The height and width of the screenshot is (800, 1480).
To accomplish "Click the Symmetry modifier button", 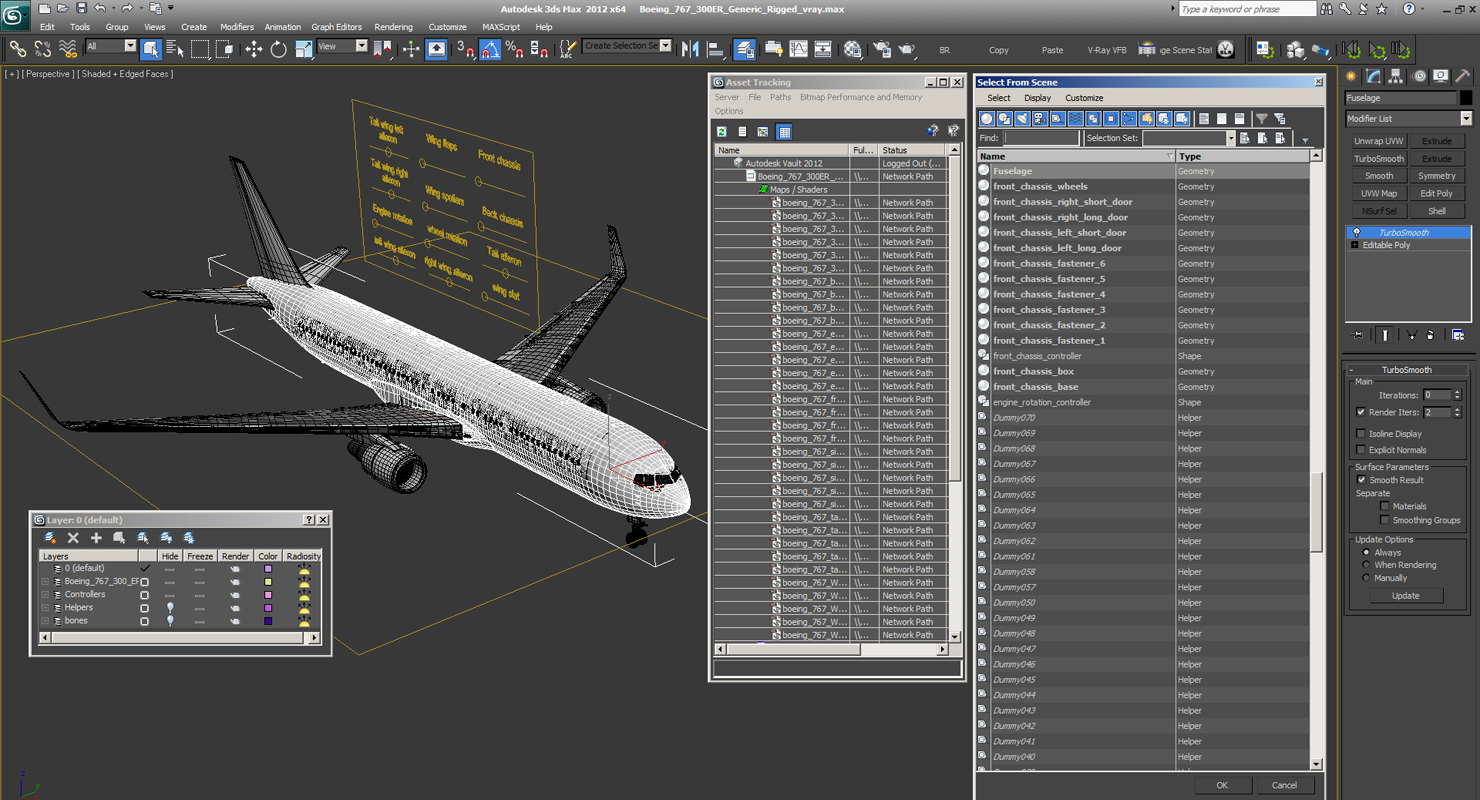I will pyautogui.click(x=1437, y=176).
